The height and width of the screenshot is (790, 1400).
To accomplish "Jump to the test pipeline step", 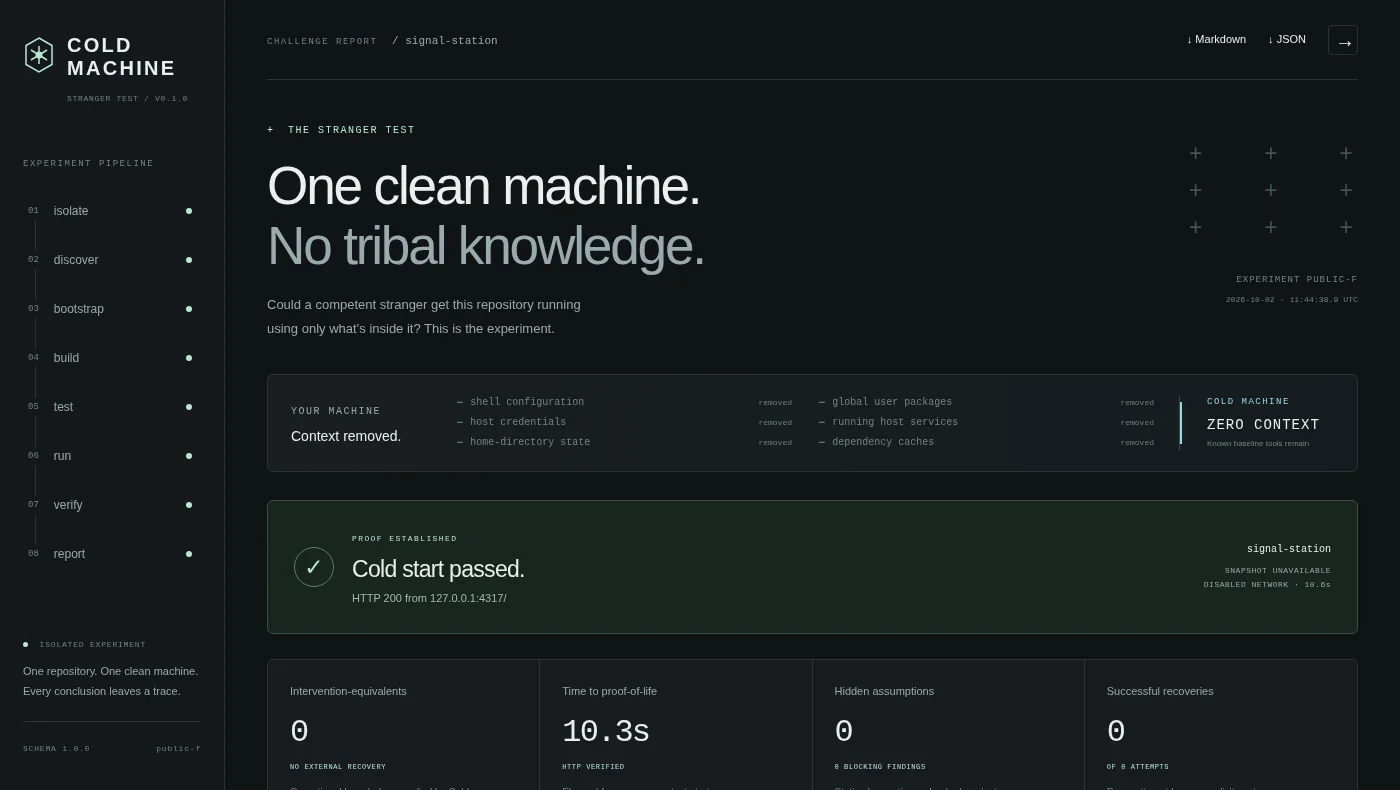I will tap(110, 407).
